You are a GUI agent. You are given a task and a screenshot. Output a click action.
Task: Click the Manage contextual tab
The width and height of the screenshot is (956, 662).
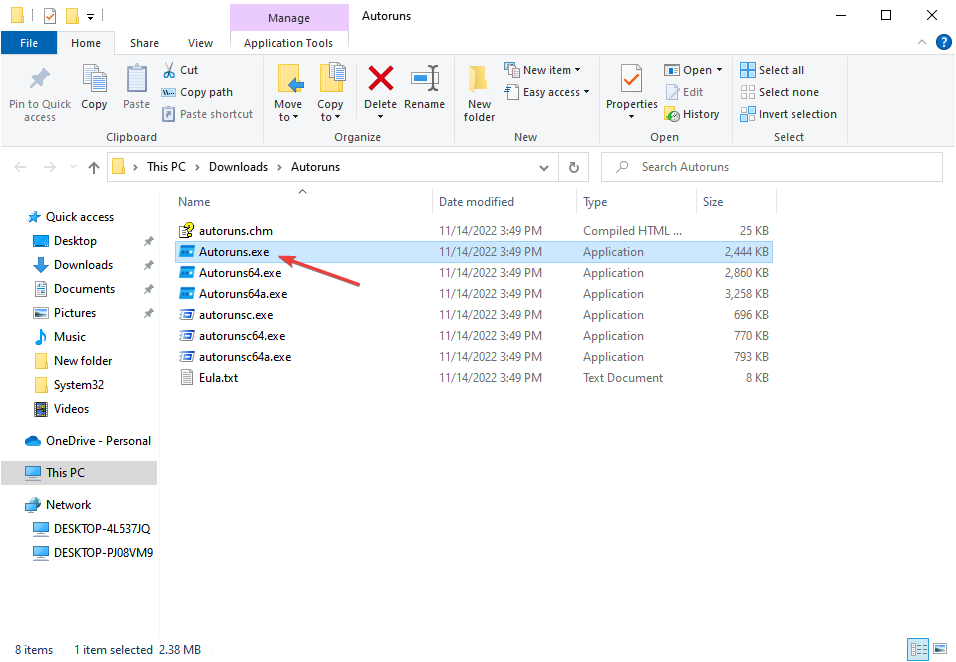coord(289,18)
